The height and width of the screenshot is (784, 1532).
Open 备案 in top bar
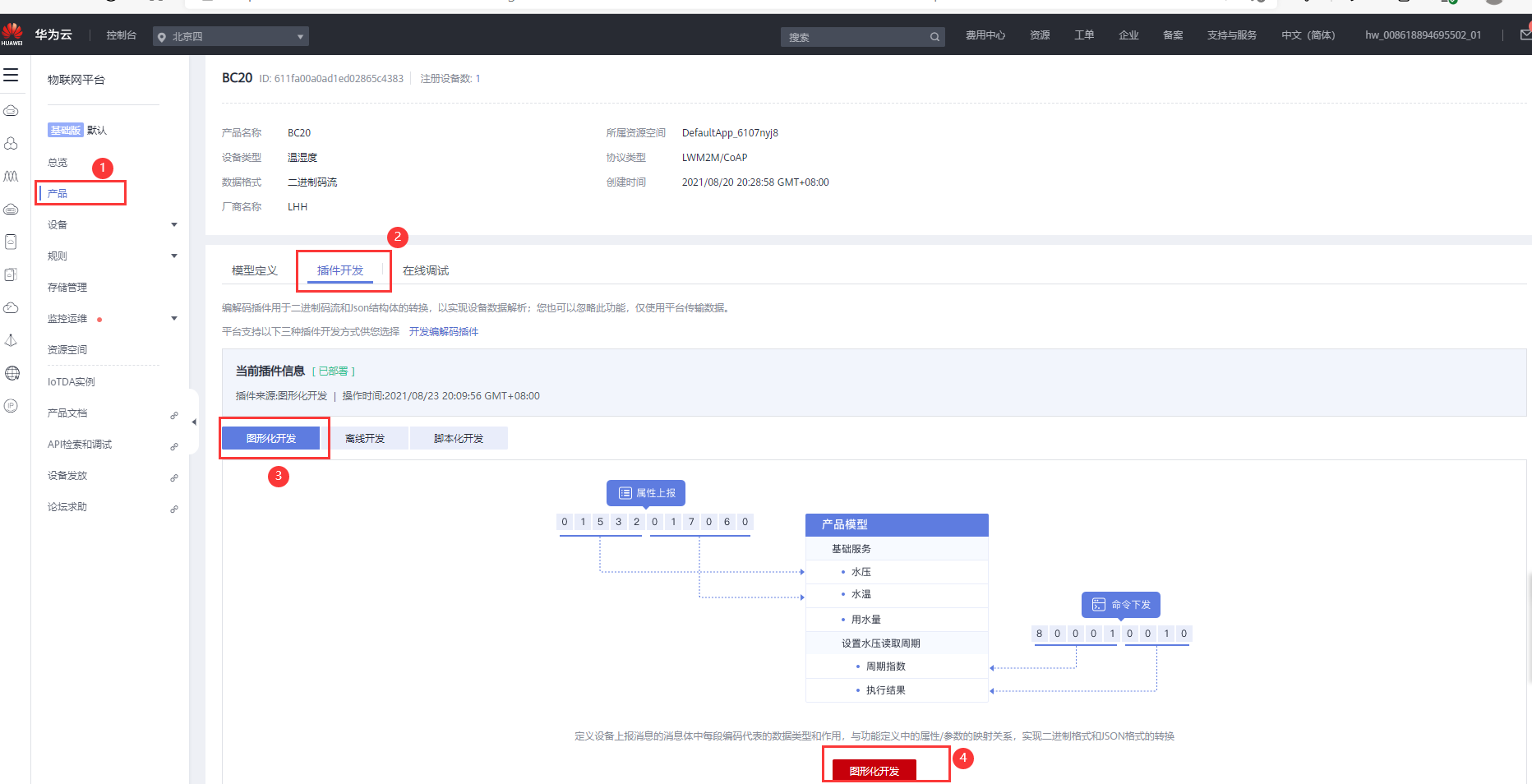1173,35
